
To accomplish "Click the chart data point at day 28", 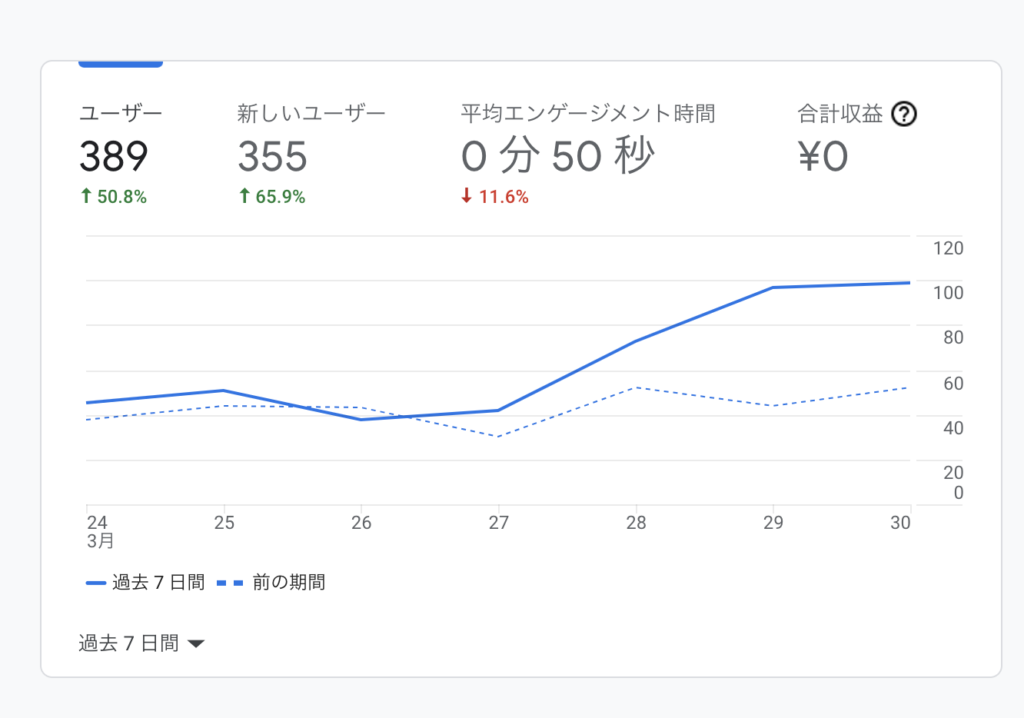I will click(636, 341).
